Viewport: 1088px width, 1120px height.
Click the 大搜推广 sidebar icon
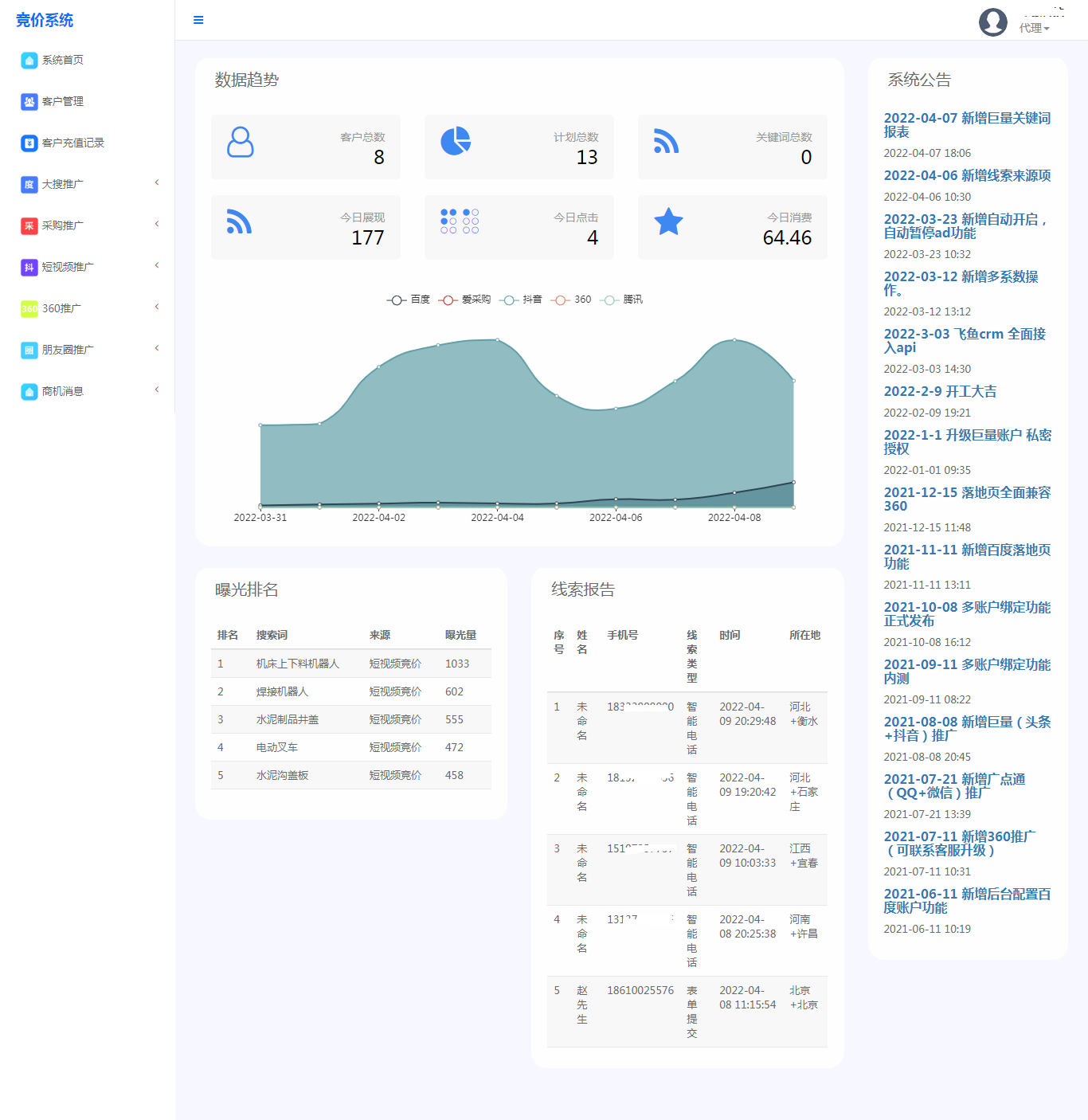29,184
